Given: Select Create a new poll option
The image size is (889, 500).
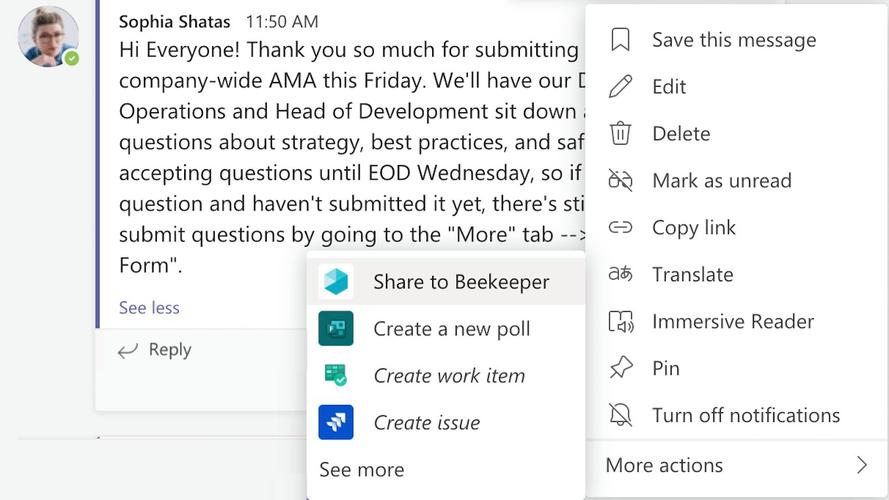Looking at the screenshot, I should (x=451, y=329).
